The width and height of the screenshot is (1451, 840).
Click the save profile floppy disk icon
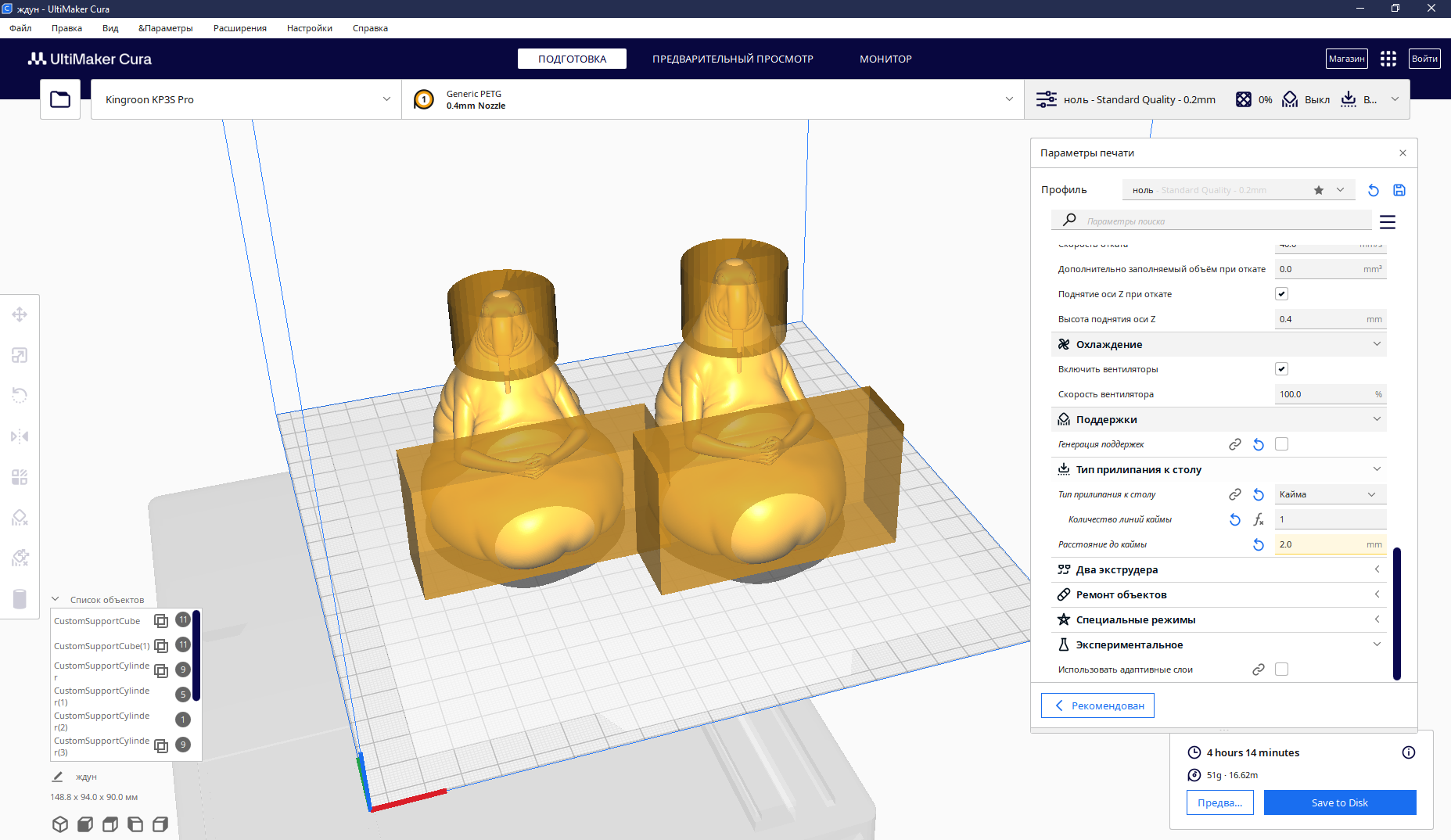(x=1399, y=190)
